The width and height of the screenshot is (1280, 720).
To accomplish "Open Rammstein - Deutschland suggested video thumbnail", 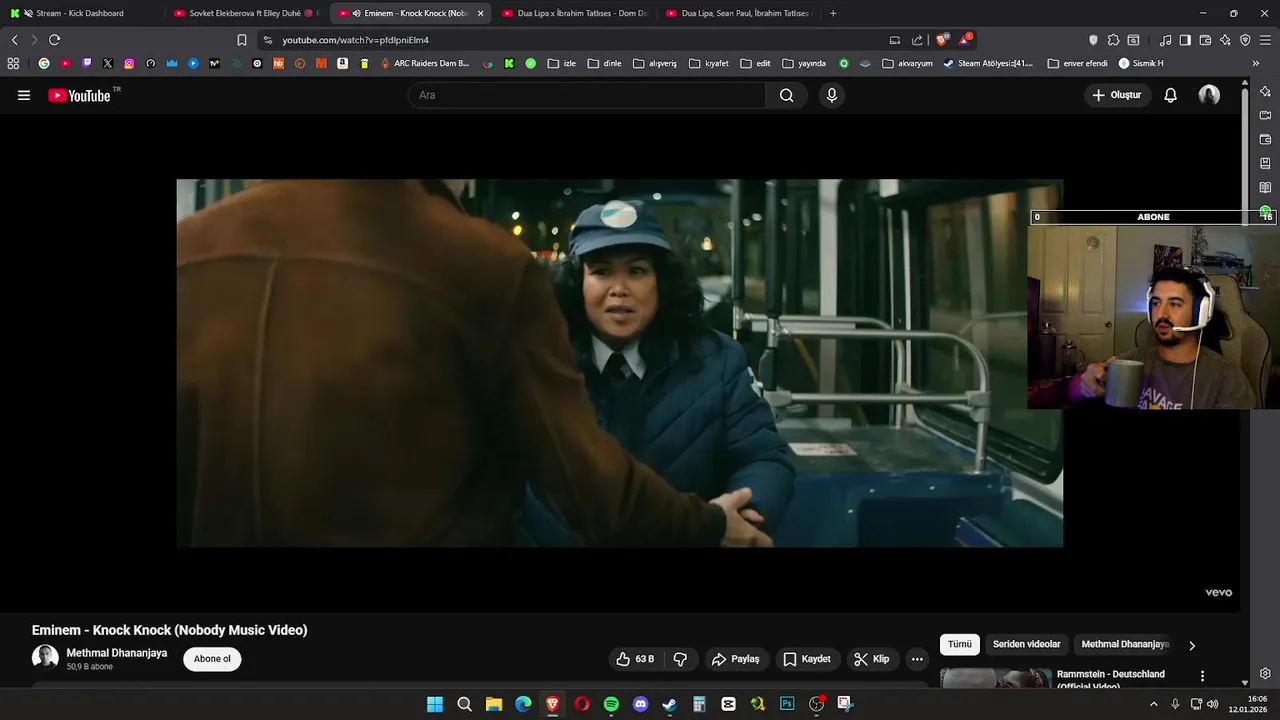I will [x=996, y=678].
